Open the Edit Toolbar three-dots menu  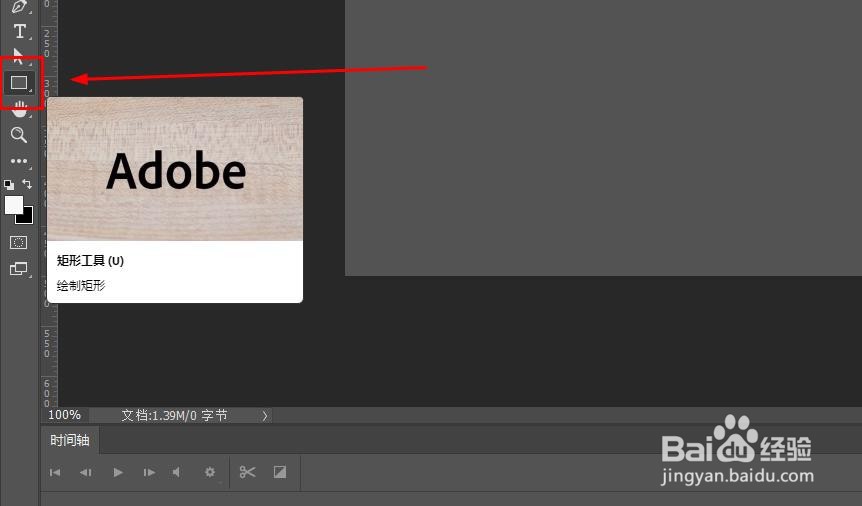[19, 161]
